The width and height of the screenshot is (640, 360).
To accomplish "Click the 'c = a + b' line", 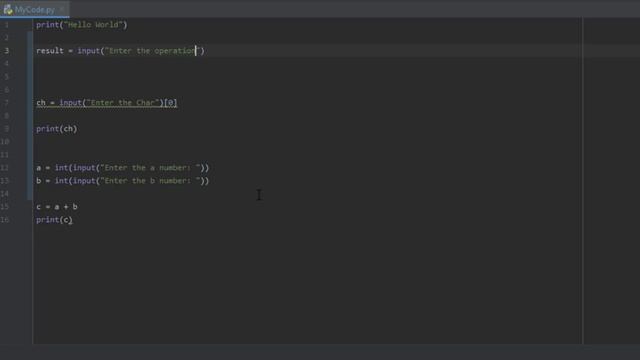I will [x=57, y=207].
